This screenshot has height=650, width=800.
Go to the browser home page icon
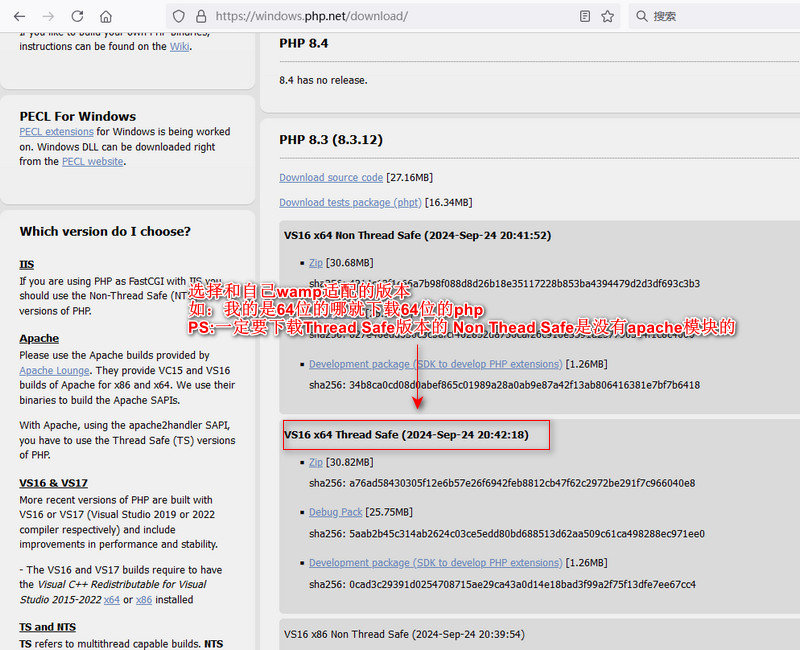106,16
